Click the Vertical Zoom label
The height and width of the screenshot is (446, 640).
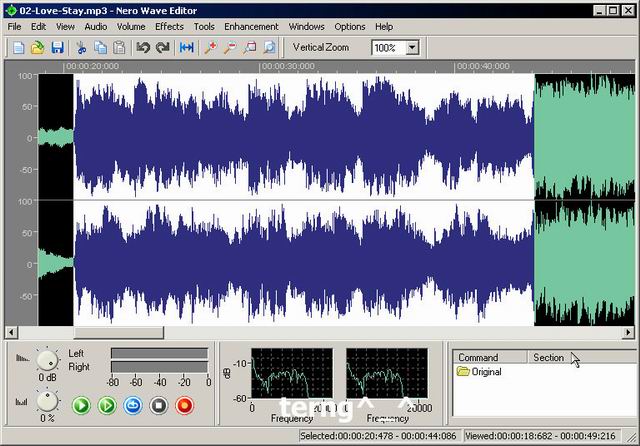(x=321, y=47)
